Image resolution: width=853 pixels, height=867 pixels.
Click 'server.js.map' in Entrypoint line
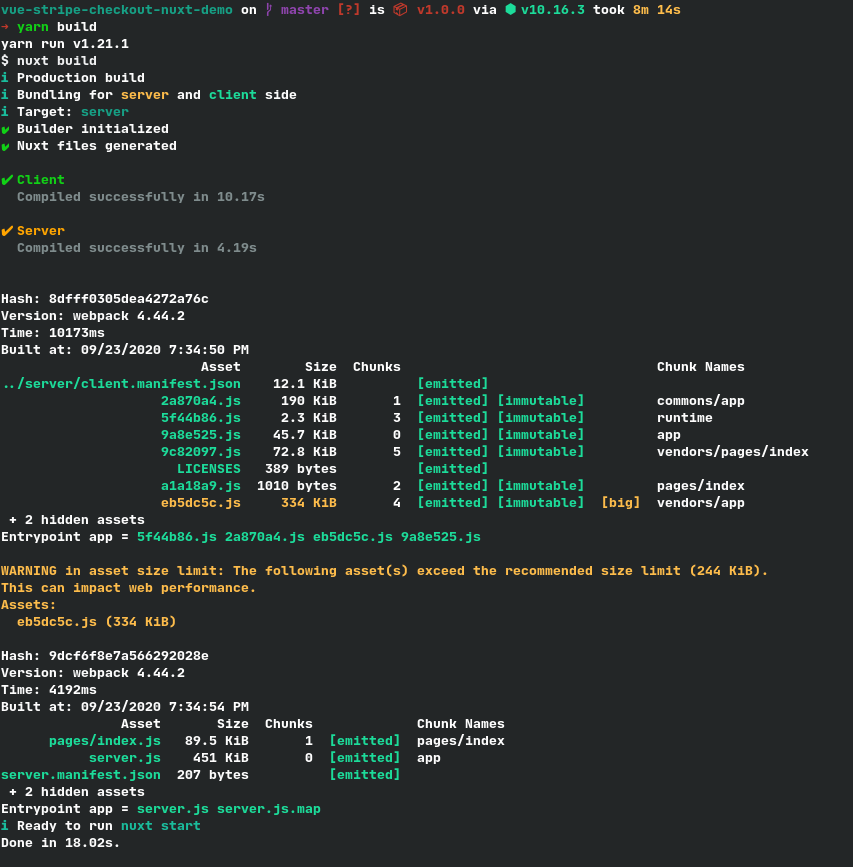click(269, 809)
